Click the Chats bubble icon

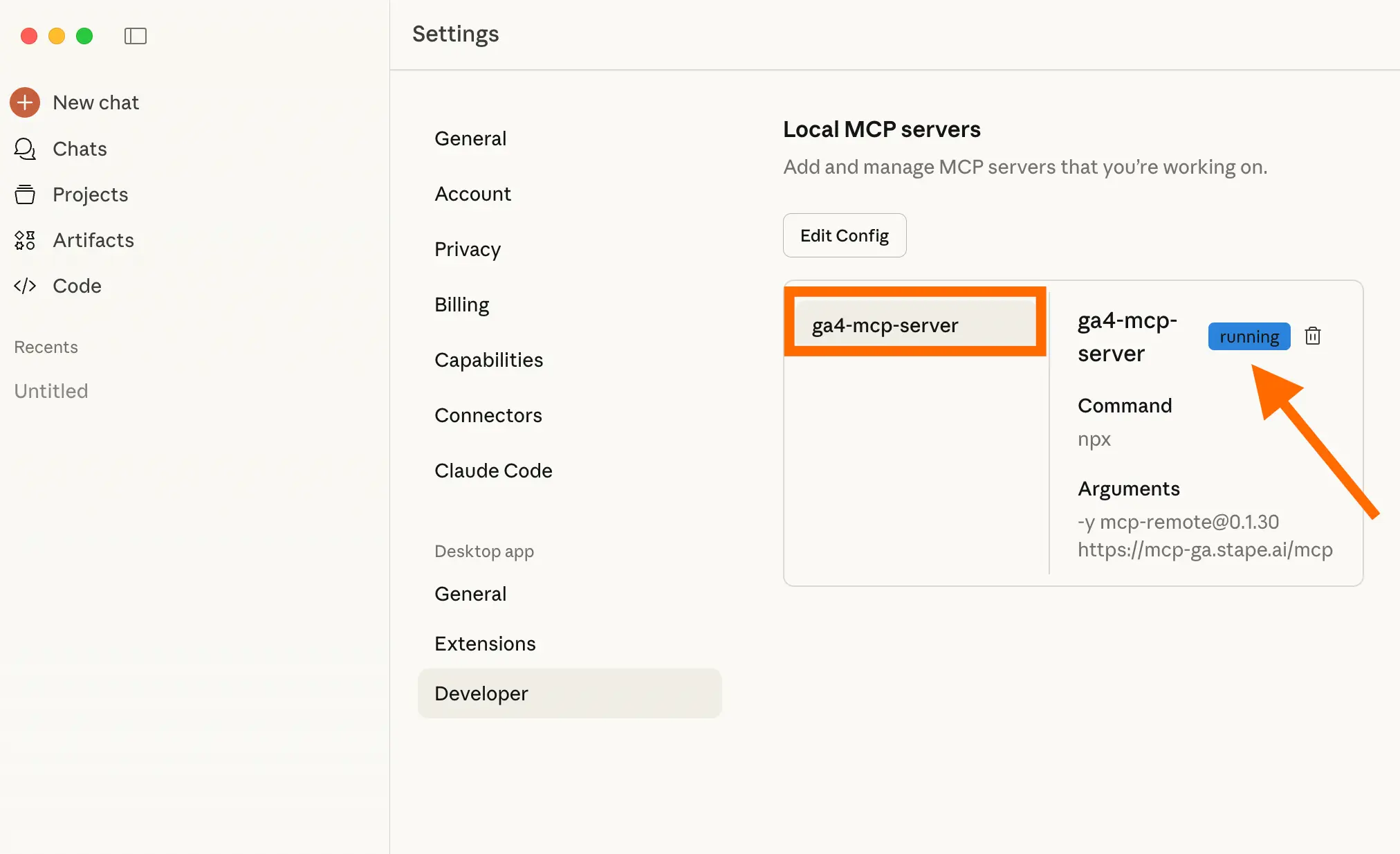[25, 149]
